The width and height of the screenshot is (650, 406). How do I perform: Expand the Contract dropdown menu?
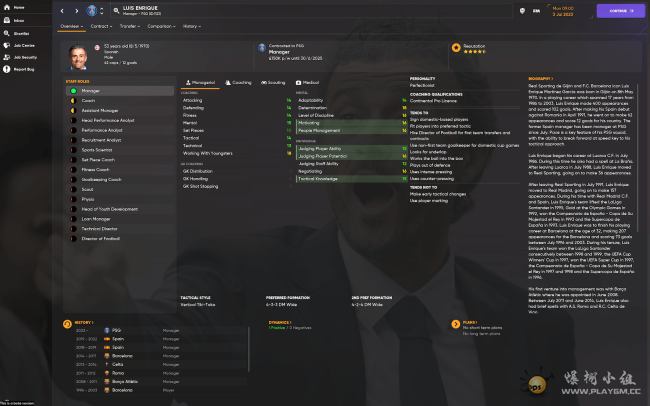tap(101, 26)
